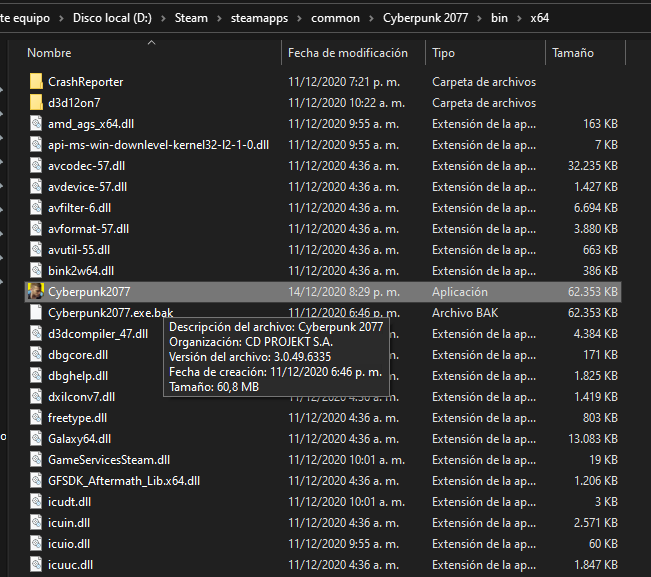651x577 pixels.
Task: Select the freetype.dll file icon
Action: point(36,418)
